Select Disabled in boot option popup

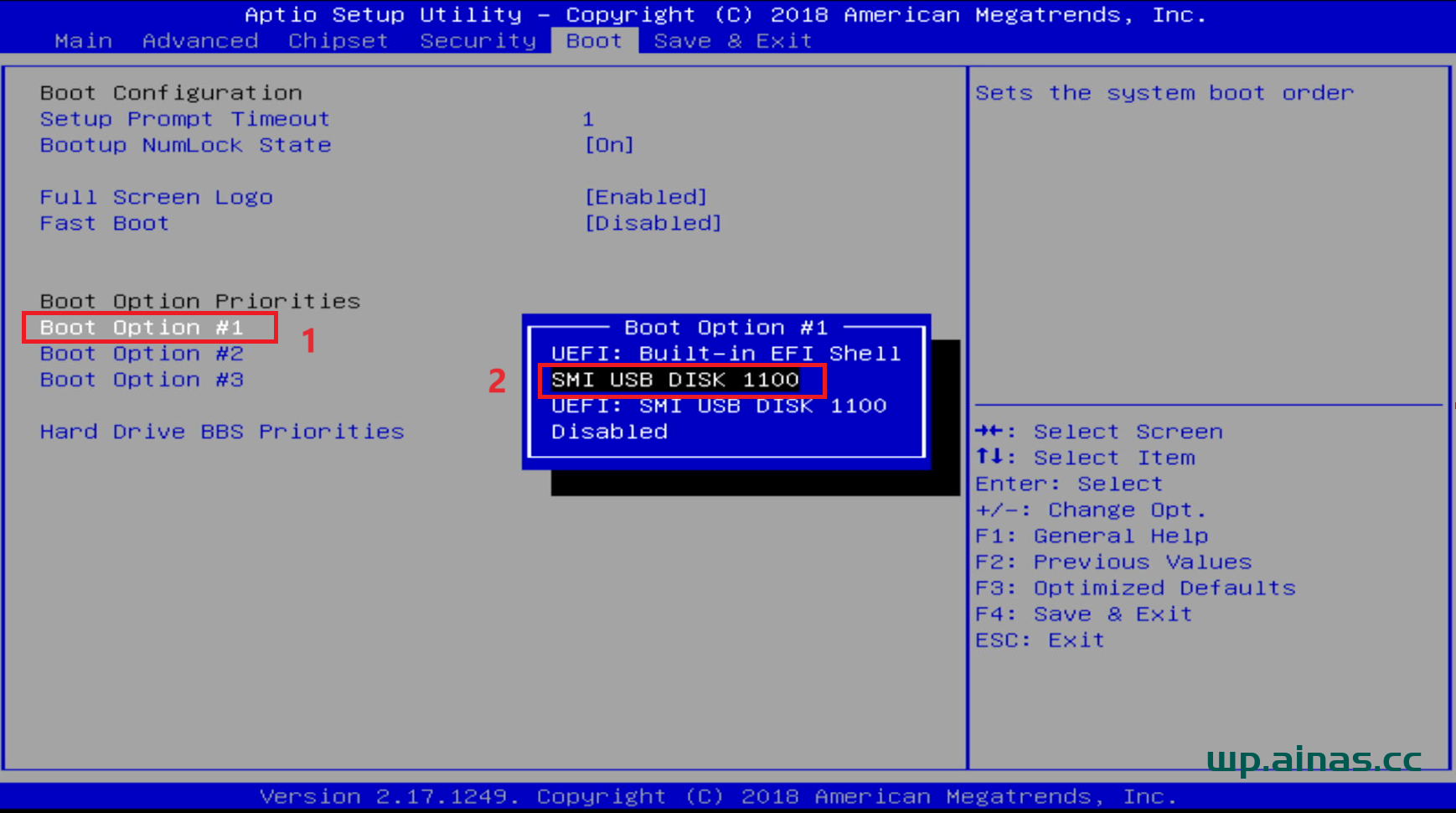pos(609,432)
